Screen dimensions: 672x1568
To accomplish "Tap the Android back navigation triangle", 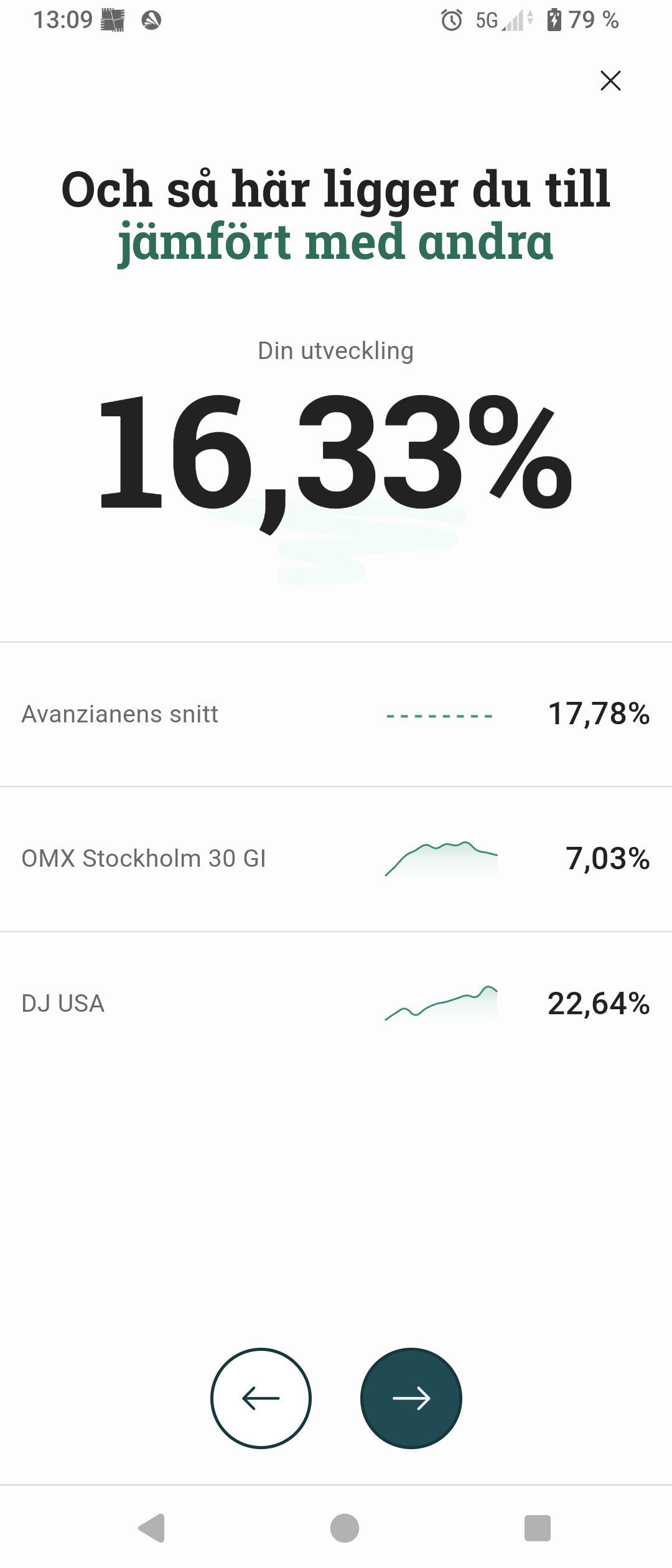I will (151, 1528).
